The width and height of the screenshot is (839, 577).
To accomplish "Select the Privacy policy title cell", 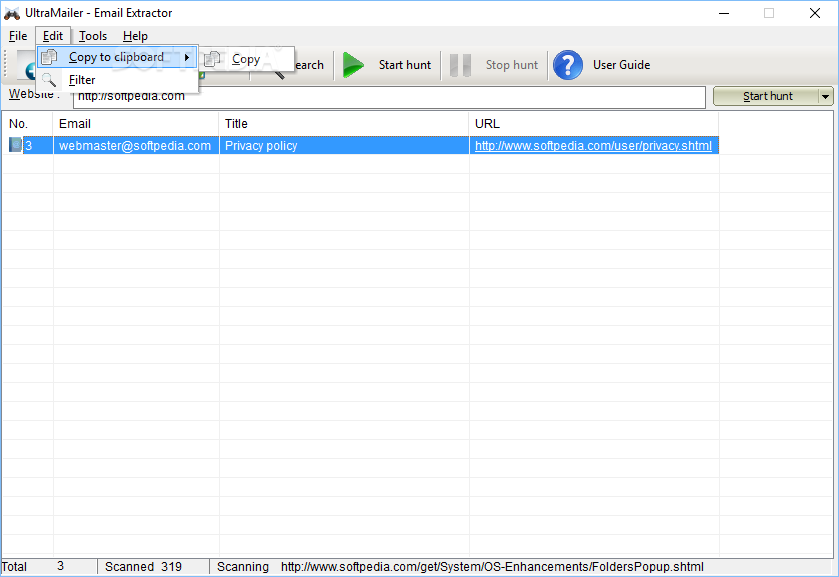I will coord(344,146).
